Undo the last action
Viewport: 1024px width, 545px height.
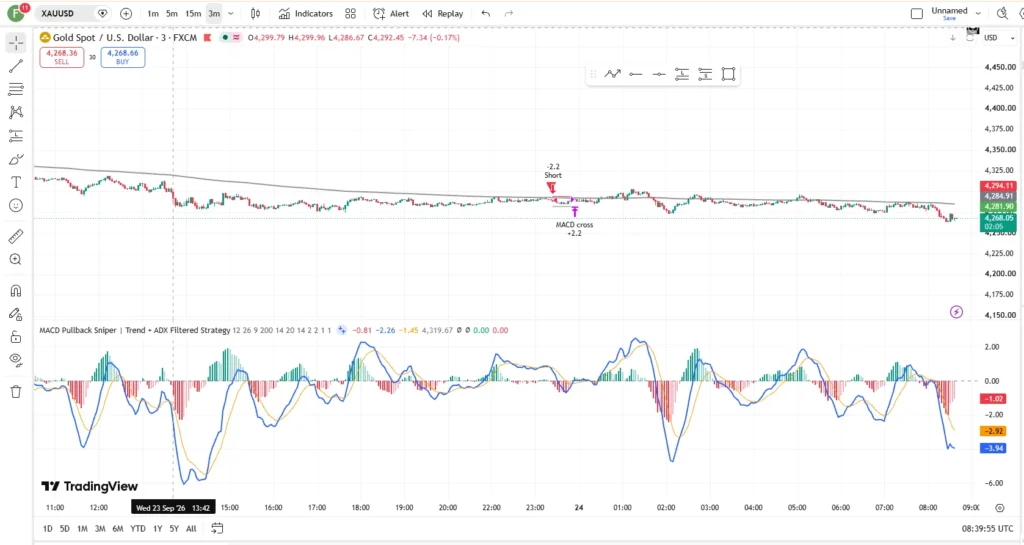click(x=486, y=13)
